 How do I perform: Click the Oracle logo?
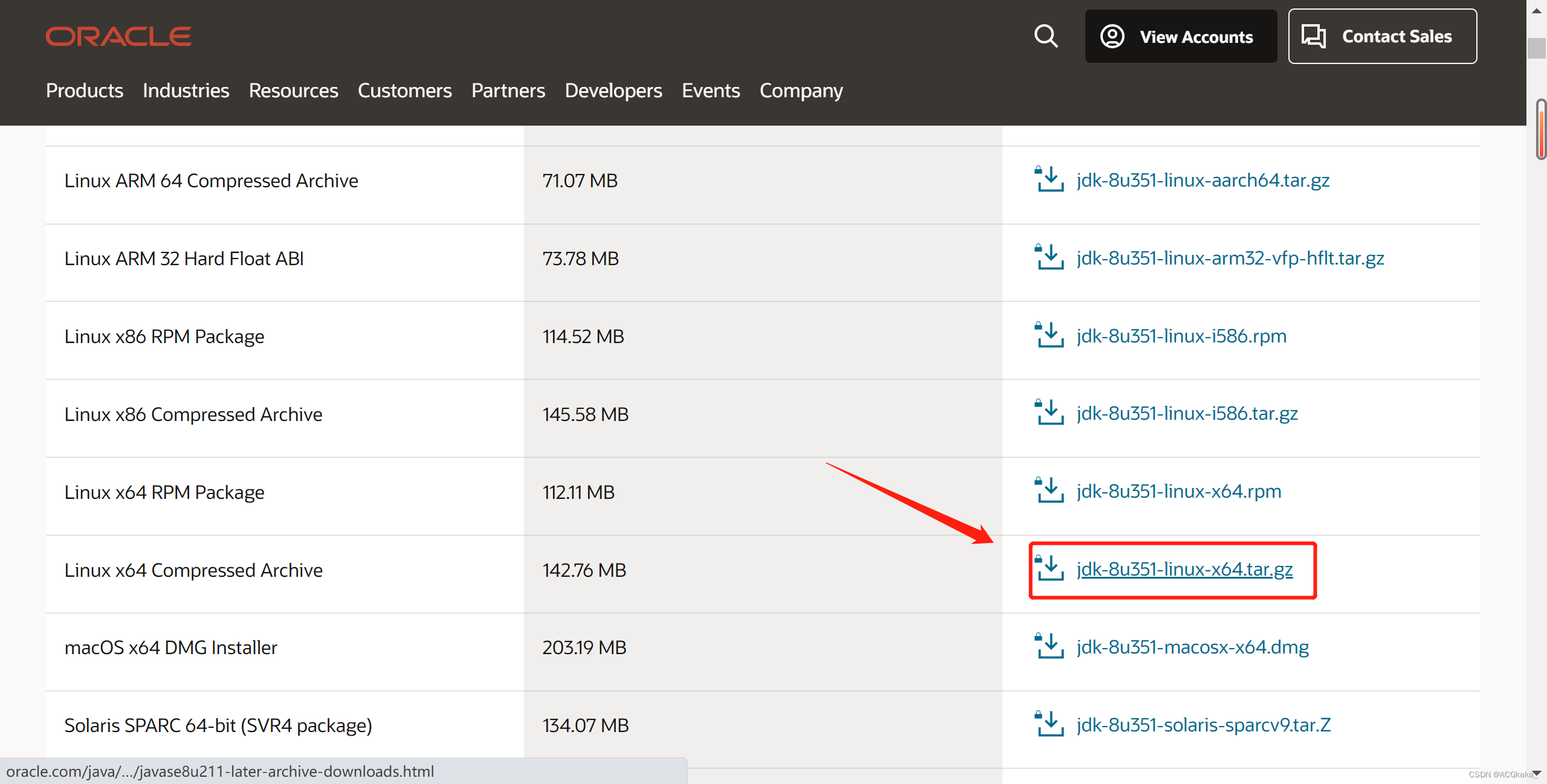118,36
